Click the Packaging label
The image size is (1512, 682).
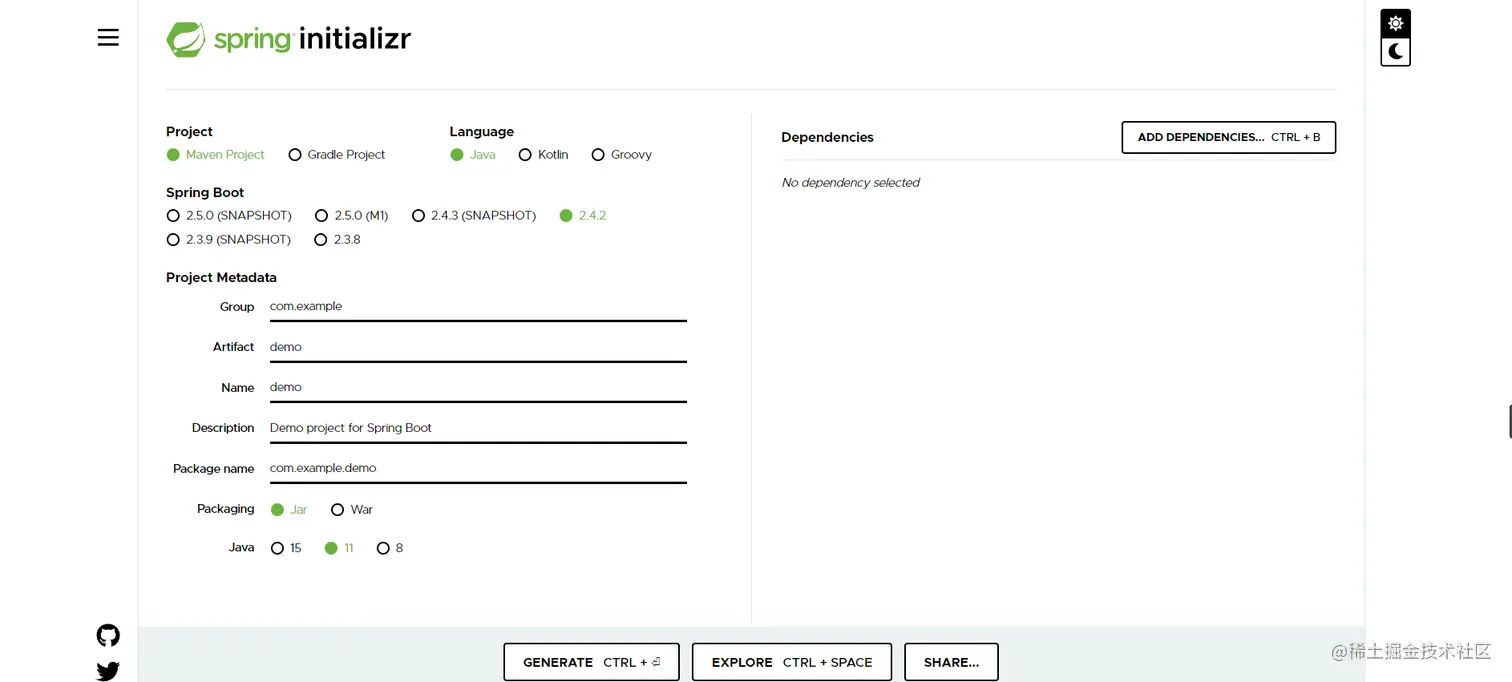(226, 509)
